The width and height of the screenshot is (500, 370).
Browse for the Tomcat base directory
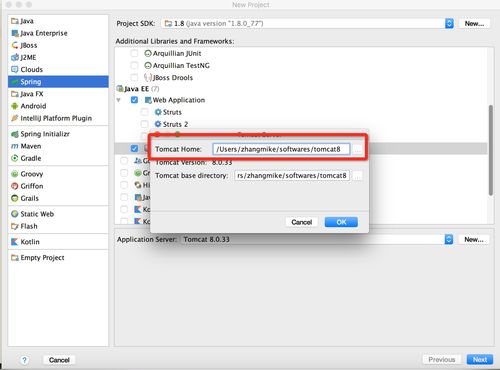point(357,176)
